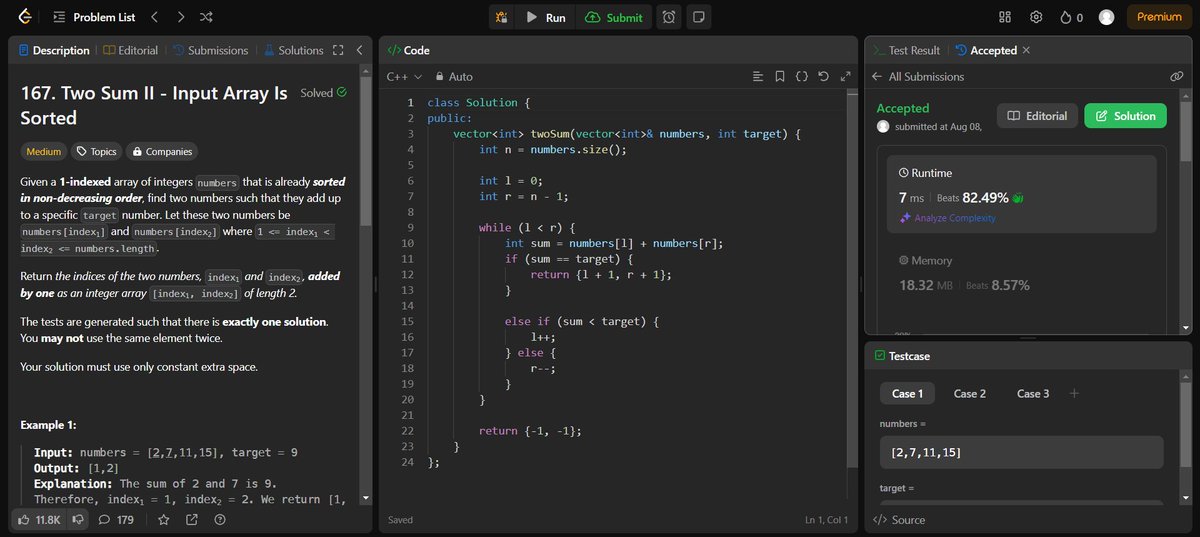
Task: Start the debugger icon beside Run
Action: (501, 17)
